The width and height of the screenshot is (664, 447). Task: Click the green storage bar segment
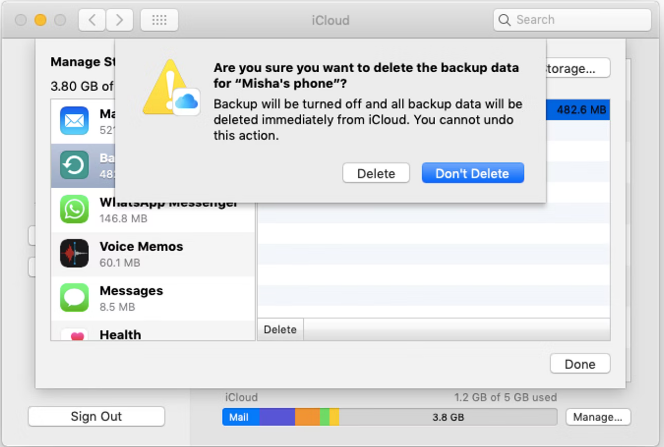(325, 417)
